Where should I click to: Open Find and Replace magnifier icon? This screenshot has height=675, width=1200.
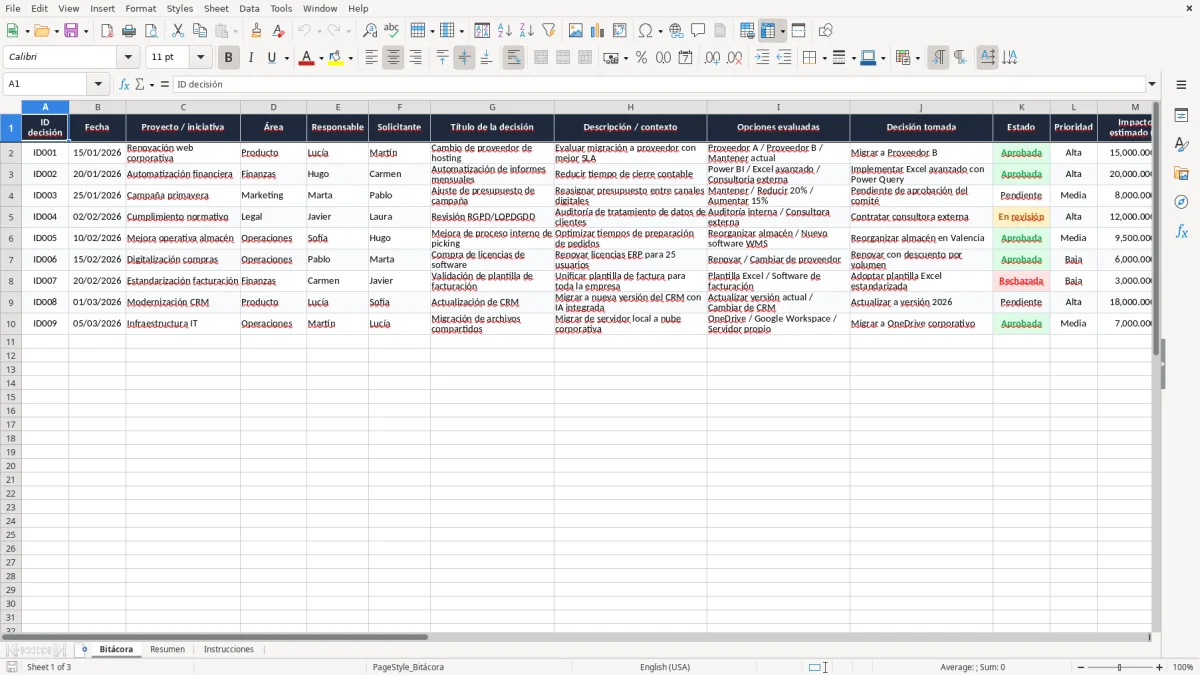[x=370, y=31]
